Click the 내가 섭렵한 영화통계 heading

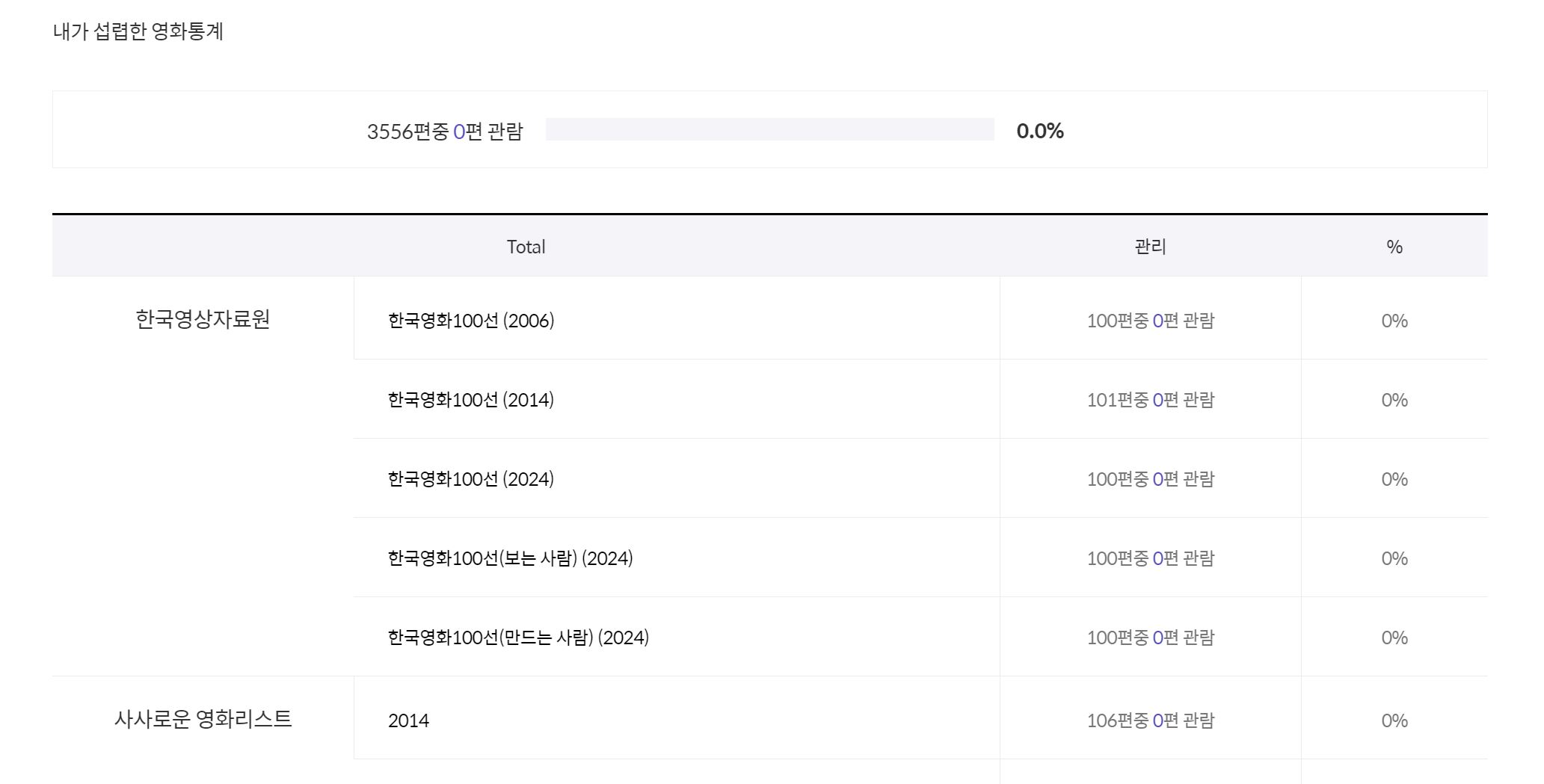coord(138,31)
